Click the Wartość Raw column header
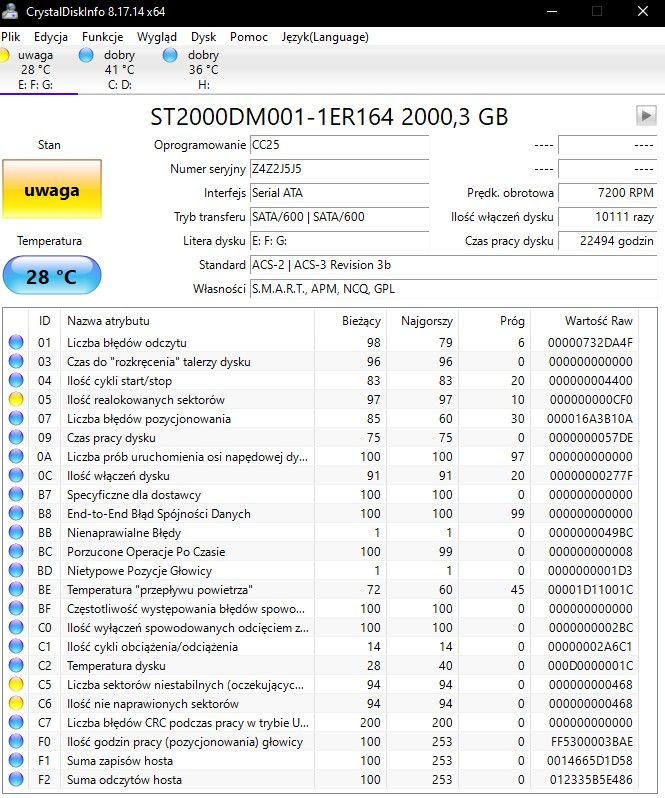 coord(585,321)
